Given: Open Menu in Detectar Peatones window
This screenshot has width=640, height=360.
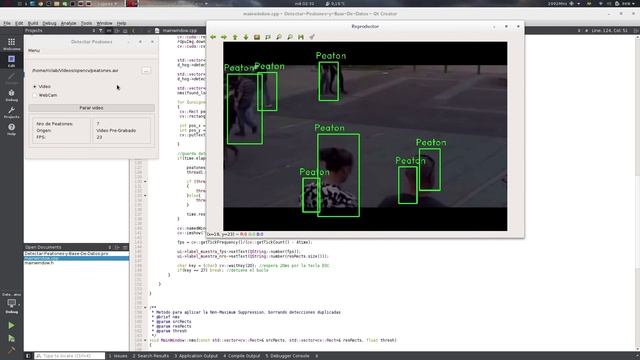Looking at the screenshot, I should (34, 51).
